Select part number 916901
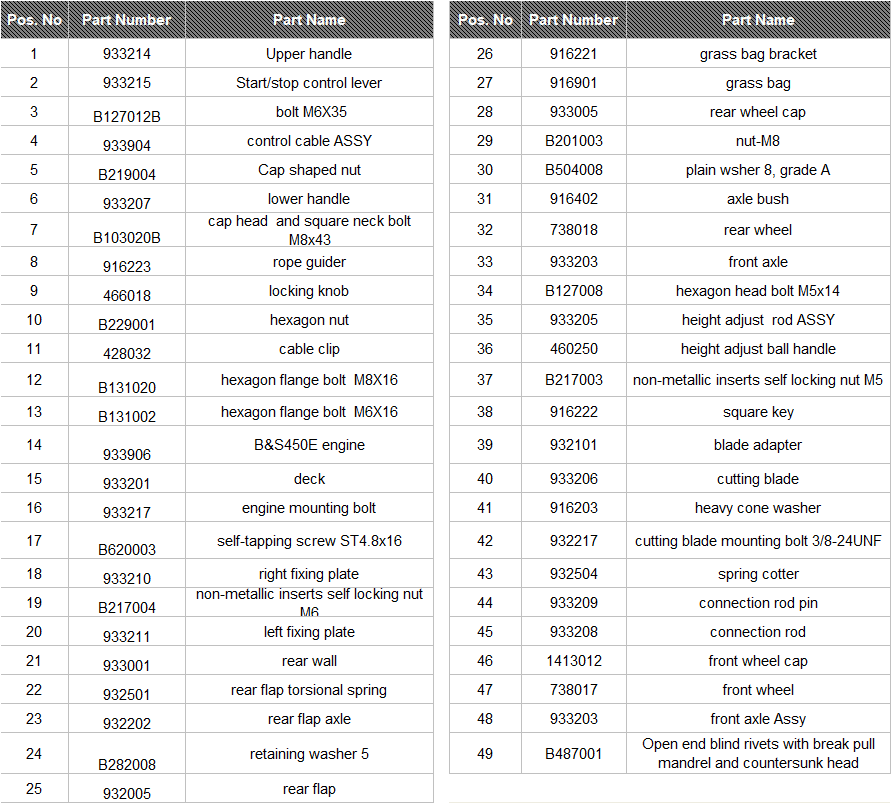891x803 pixels. tap(573, 83)
